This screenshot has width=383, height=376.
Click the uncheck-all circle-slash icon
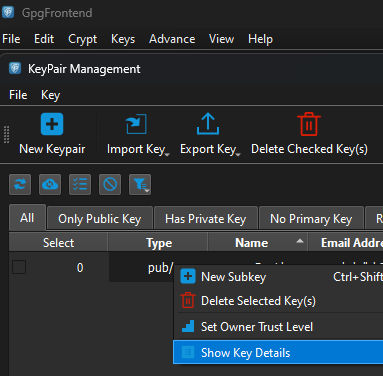point(110,184)
